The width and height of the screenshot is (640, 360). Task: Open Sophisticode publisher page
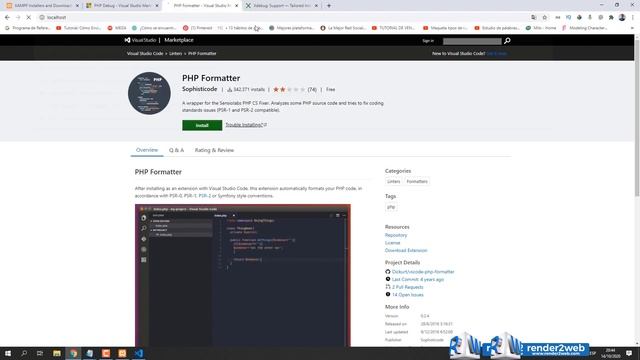[x=200, y=89]
